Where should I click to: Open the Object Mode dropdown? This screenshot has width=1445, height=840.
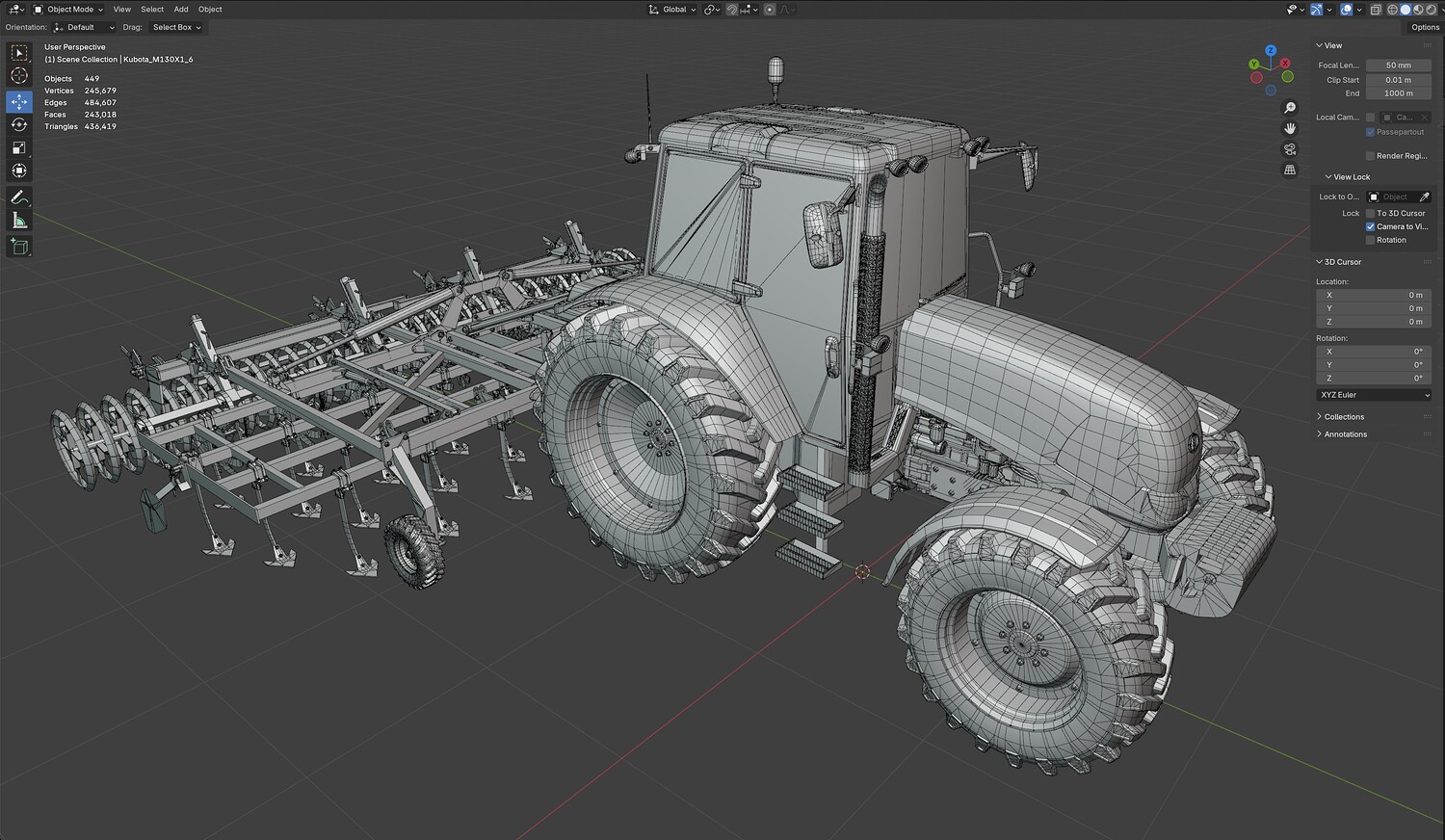click(68, 10)
